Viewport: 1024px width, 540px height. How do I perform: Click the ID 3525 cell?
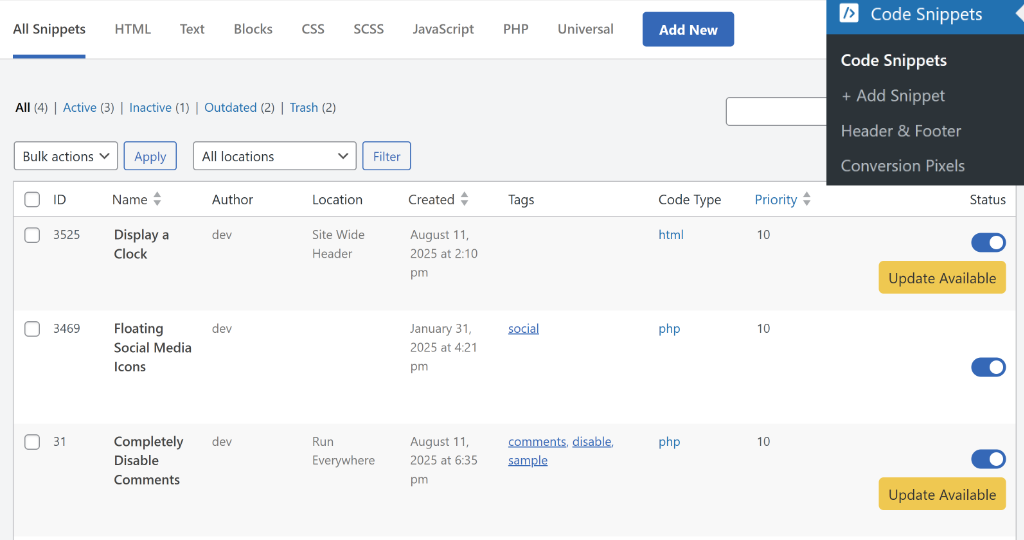(x=67, y=234)
